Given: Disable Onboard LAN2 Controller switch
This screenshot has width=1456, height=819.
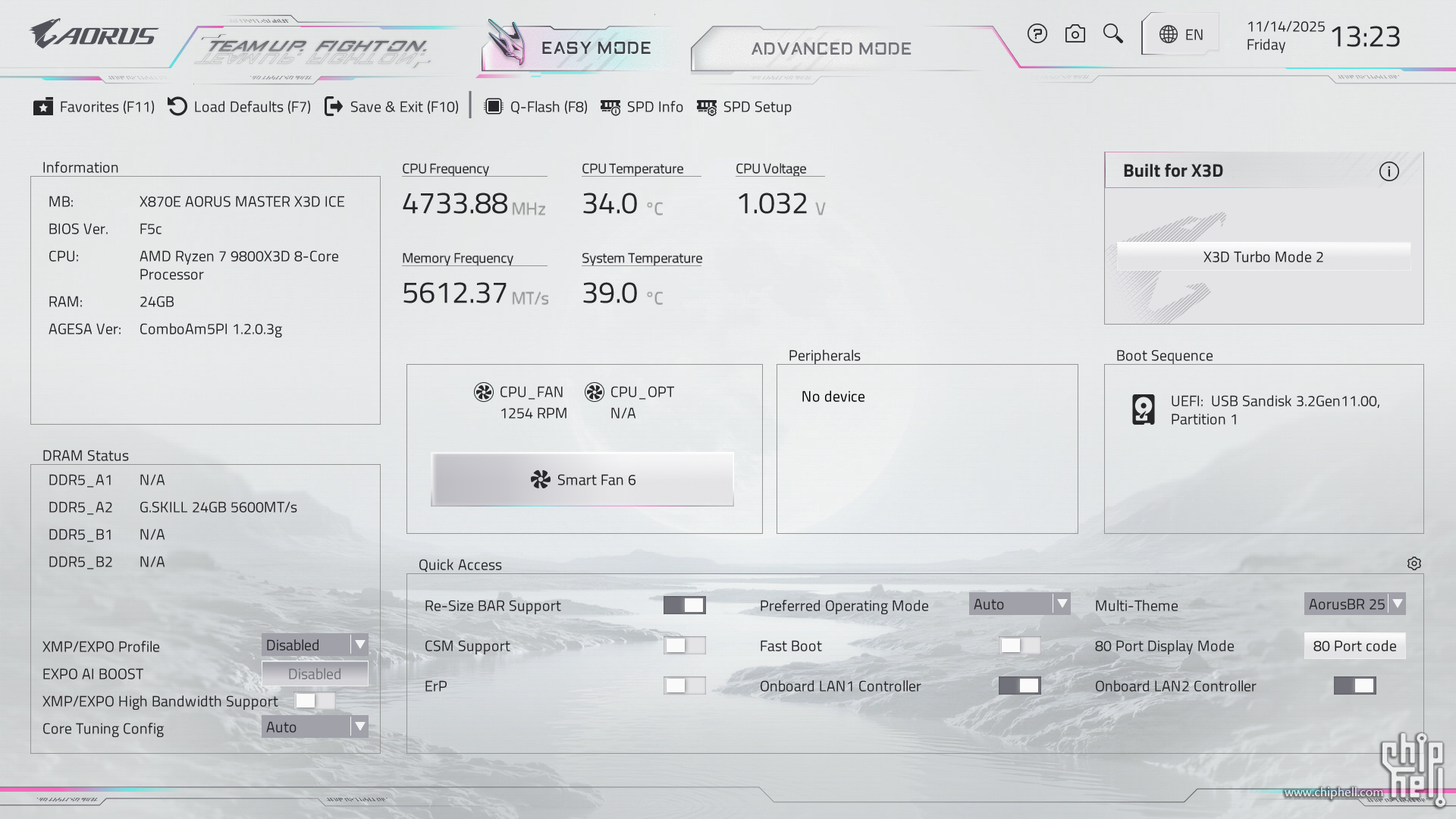Looking at the screenshot, I should 1354,686.
